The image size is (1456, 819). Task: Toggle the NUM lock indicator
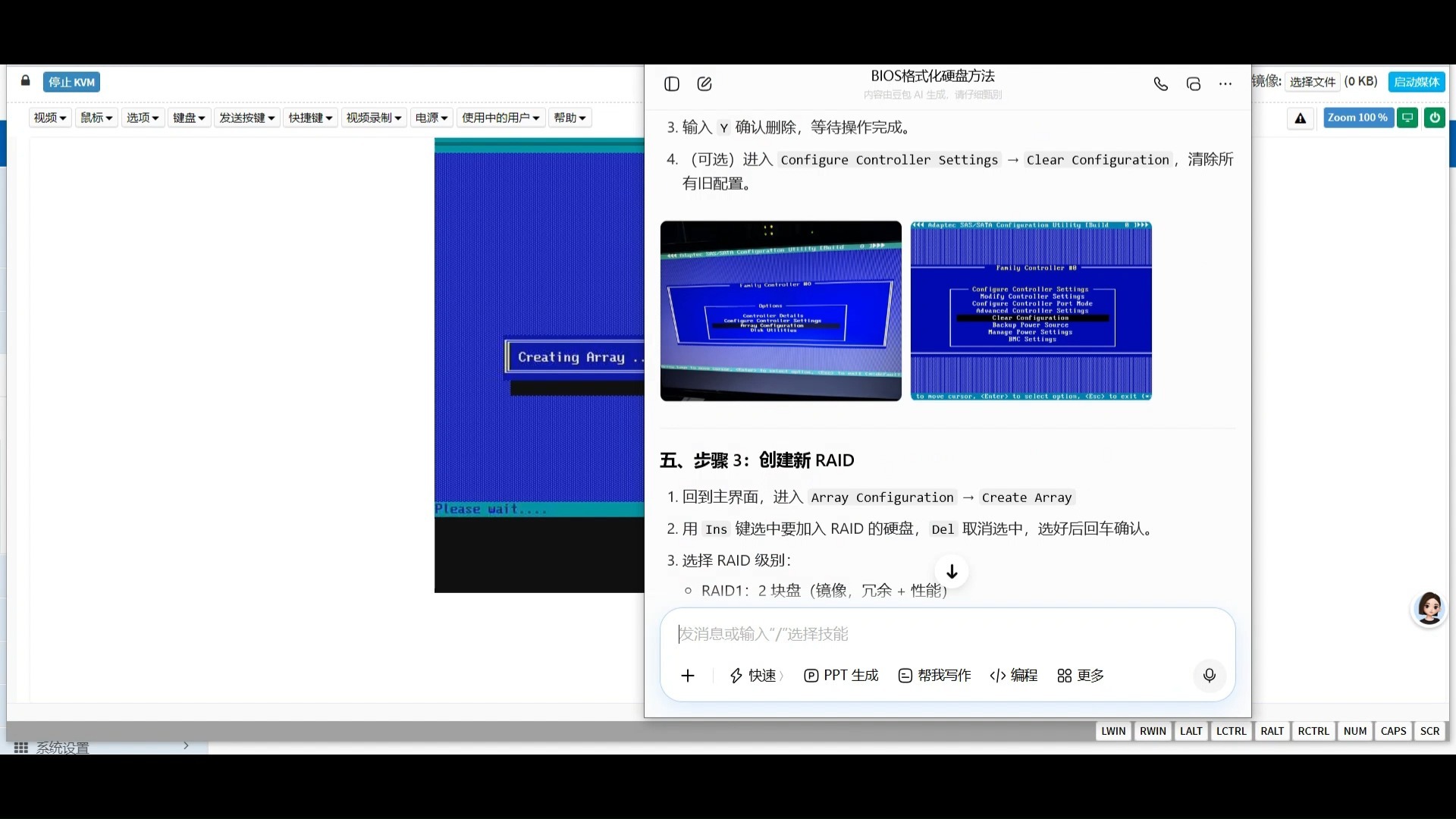click(1355, 731)
